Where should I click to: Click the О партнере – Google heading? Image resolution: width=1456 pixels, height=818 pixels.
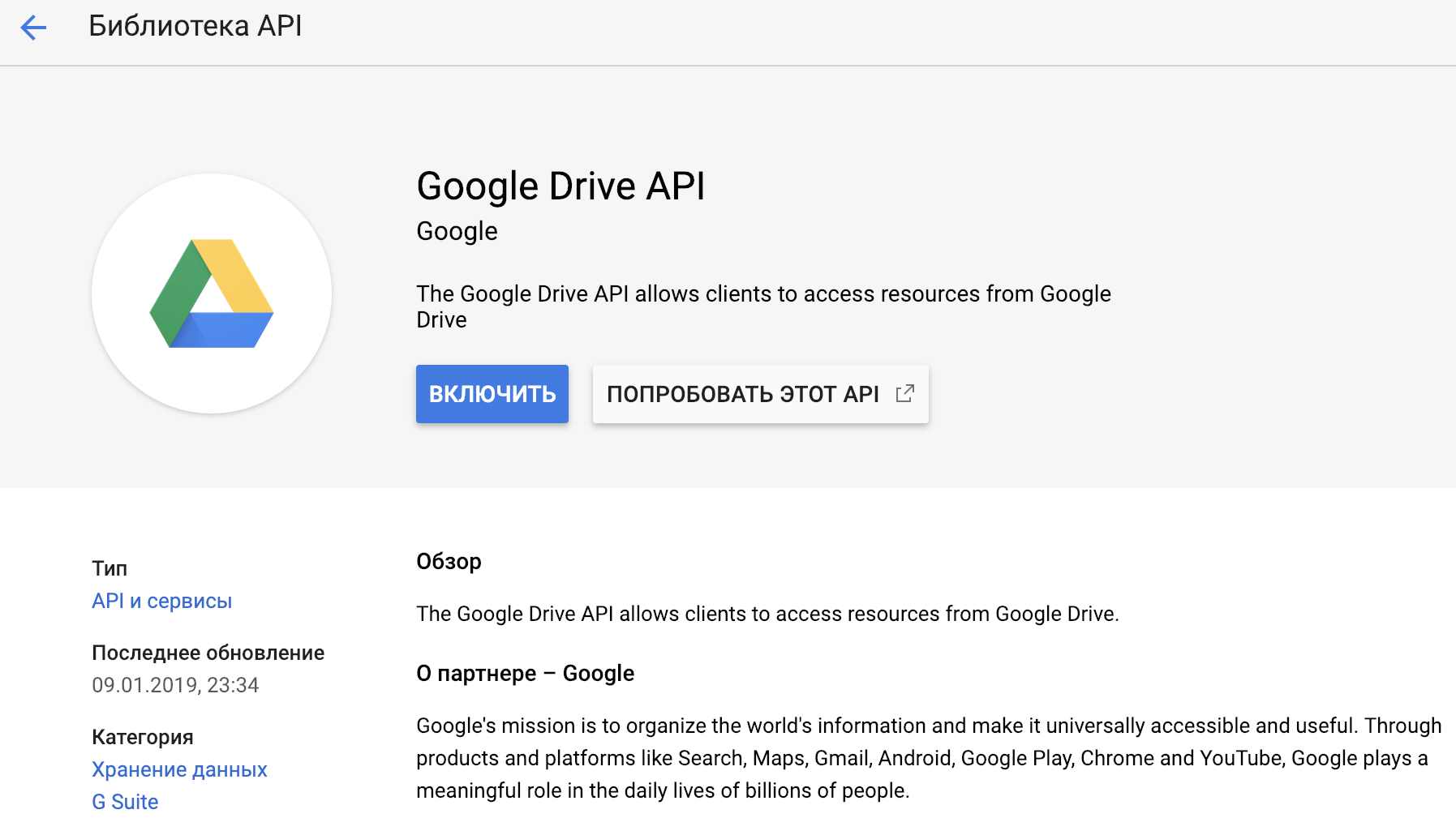click(x=525, y=674)
